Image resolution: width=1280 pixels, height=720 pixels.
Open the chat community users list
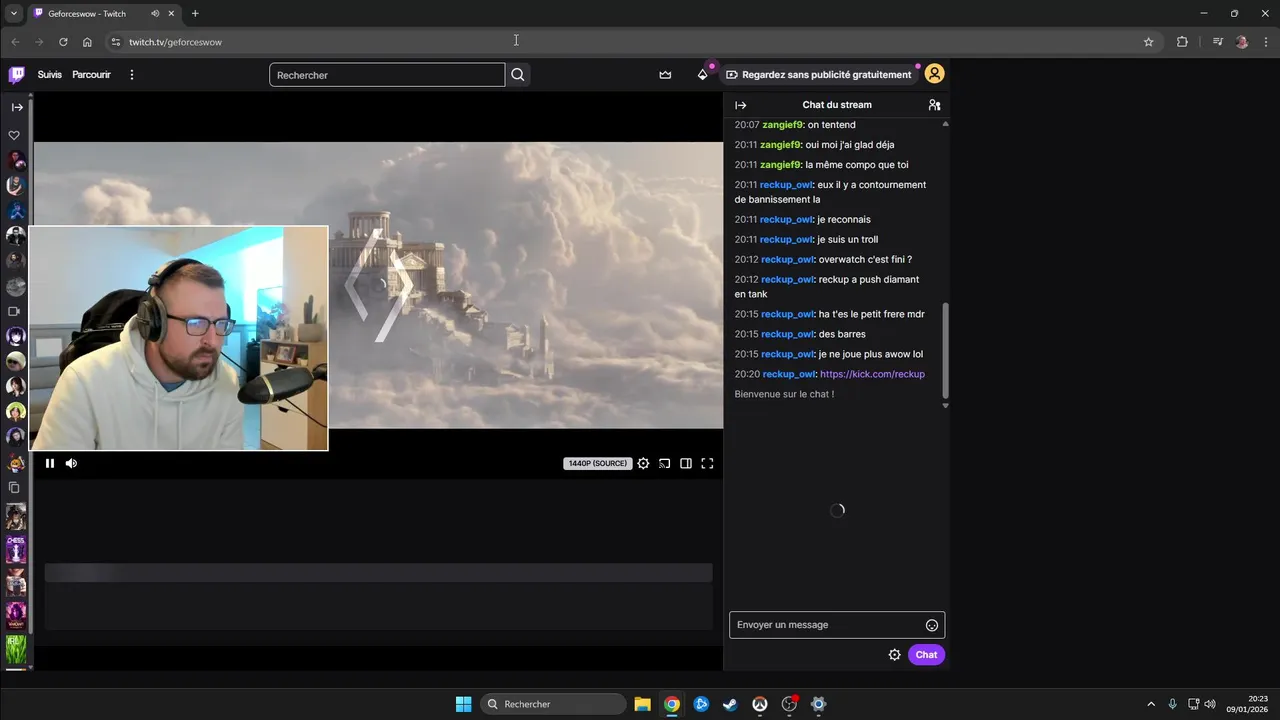coord(934,105)
